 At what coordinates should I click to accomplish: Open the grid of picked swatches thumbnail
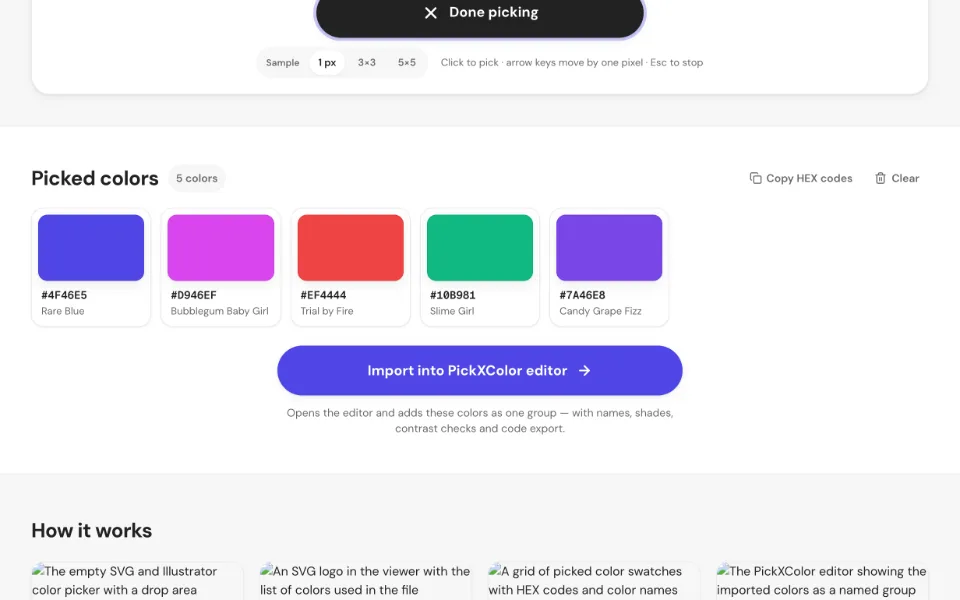pos(594,581)
